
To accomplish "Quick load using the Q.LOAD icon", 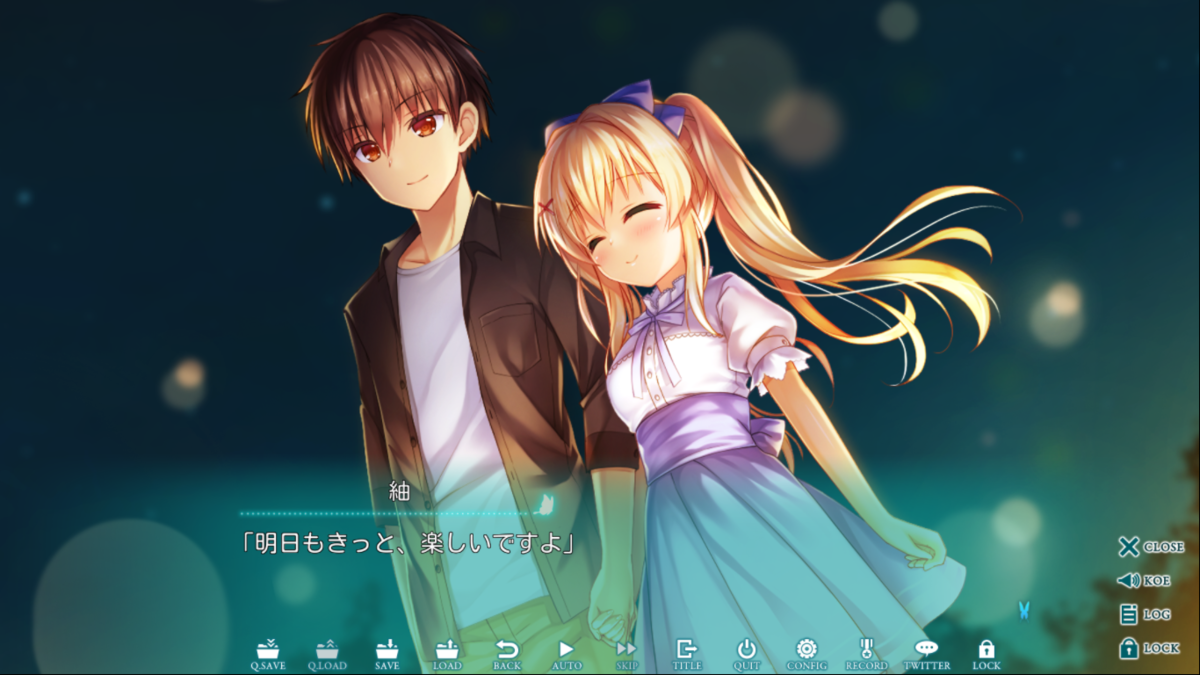I will [x=327, y=655].
